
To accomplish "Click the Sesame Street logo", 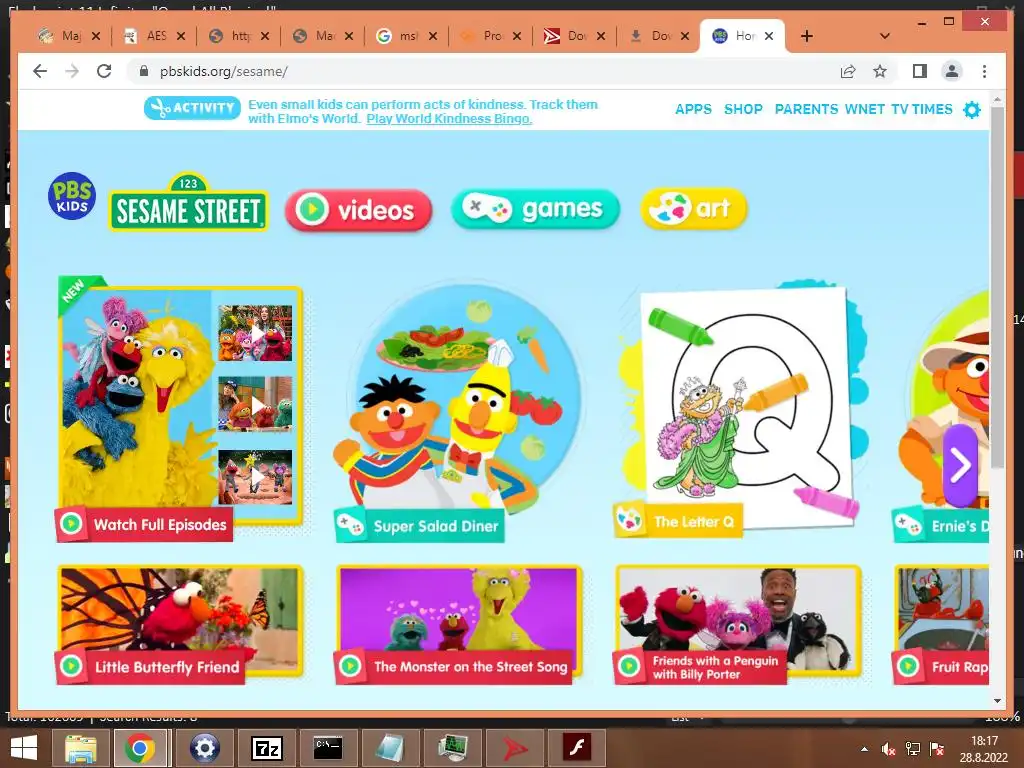I will (188, 202).
